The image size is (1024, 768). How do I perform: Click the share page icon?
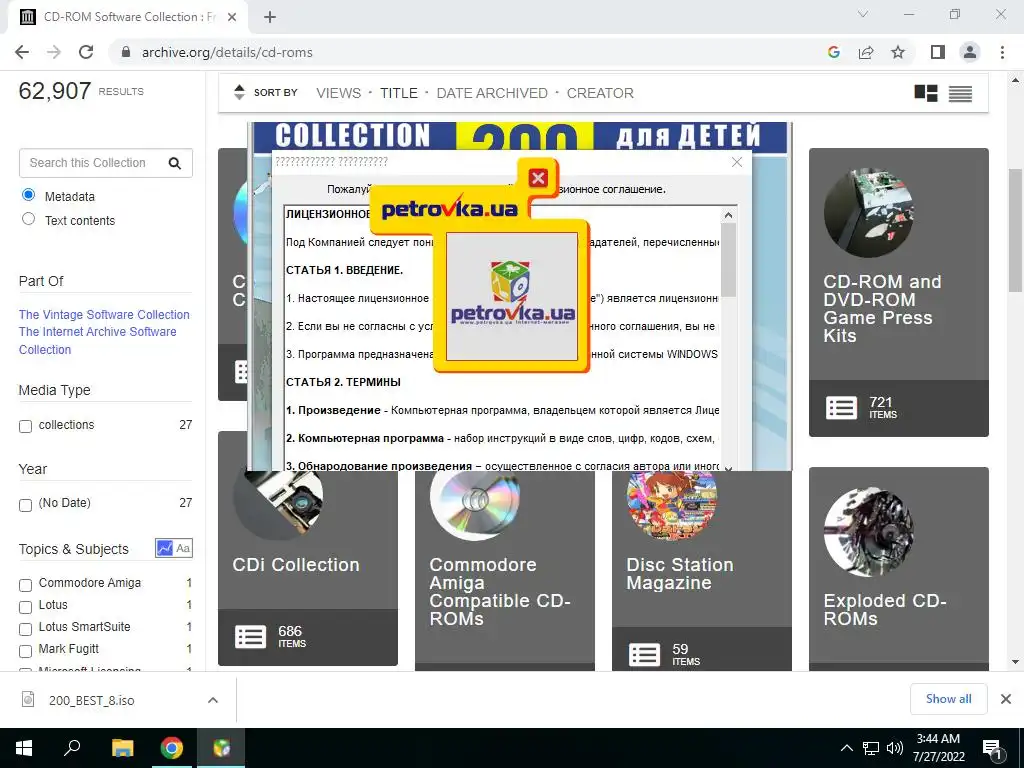coord(866,52)
